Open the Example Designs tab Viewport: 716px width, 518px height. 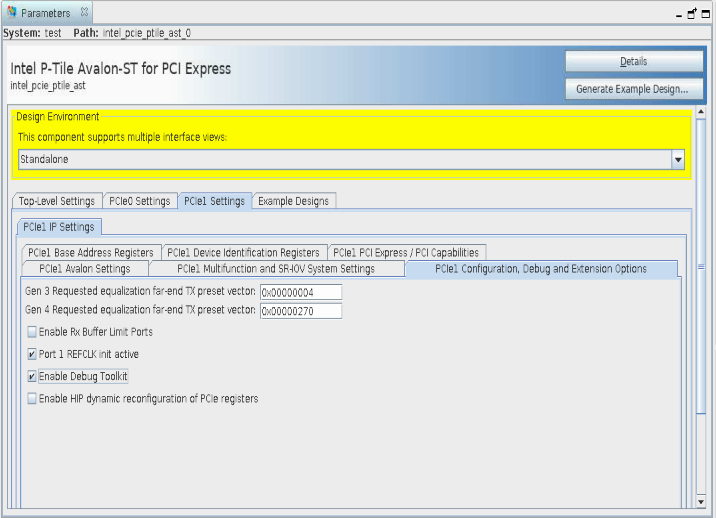pos(294,201)
